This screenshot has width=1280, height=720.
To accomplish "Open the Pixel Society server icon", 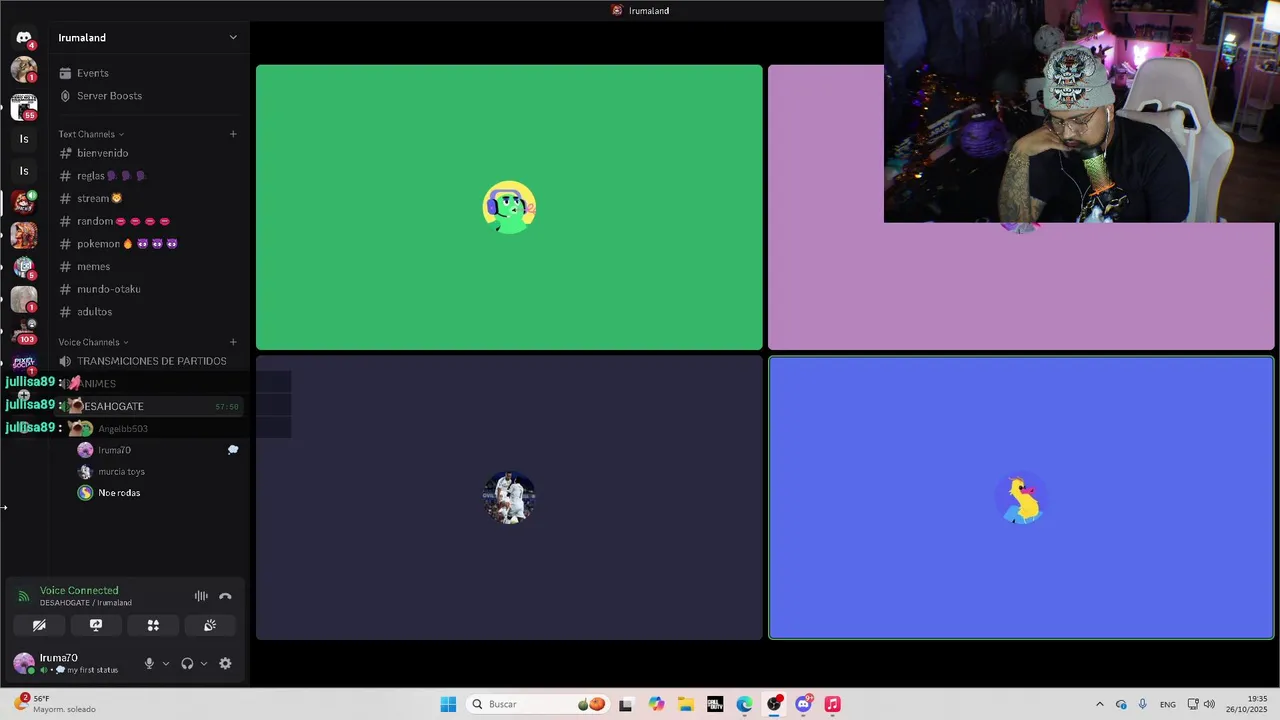I will coord(24,362).
